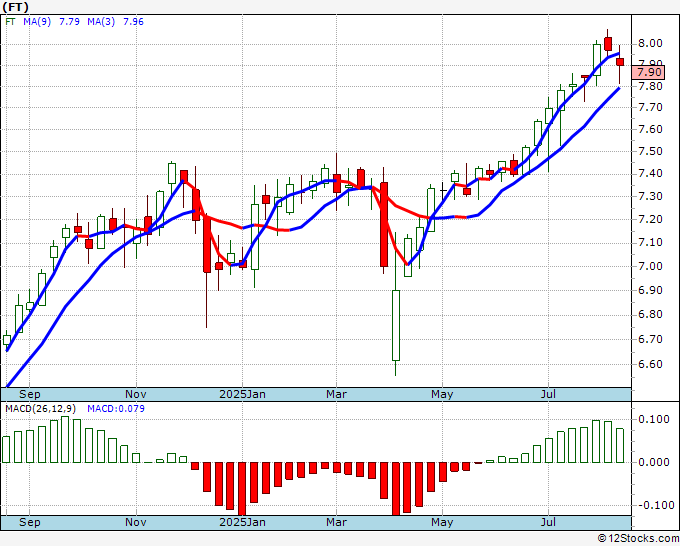Click Mar on the MACD time axis
680x546 pixels.
tap(337, 522)
